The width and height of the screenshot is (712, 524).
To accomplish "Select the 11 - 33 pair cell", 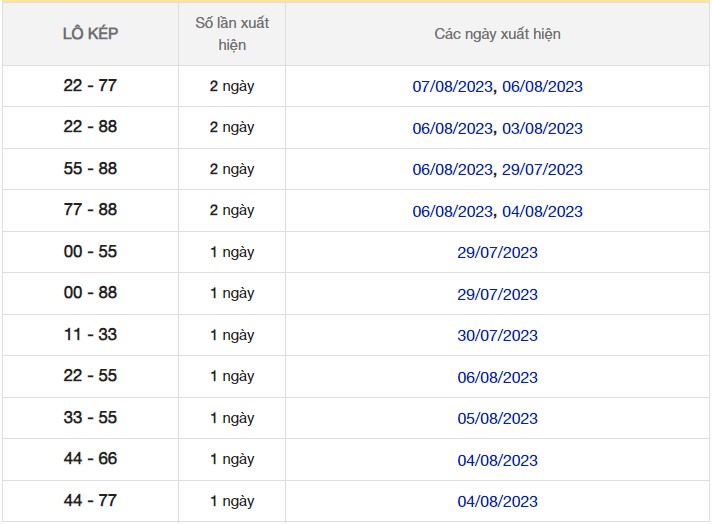I will click(90, 335).
